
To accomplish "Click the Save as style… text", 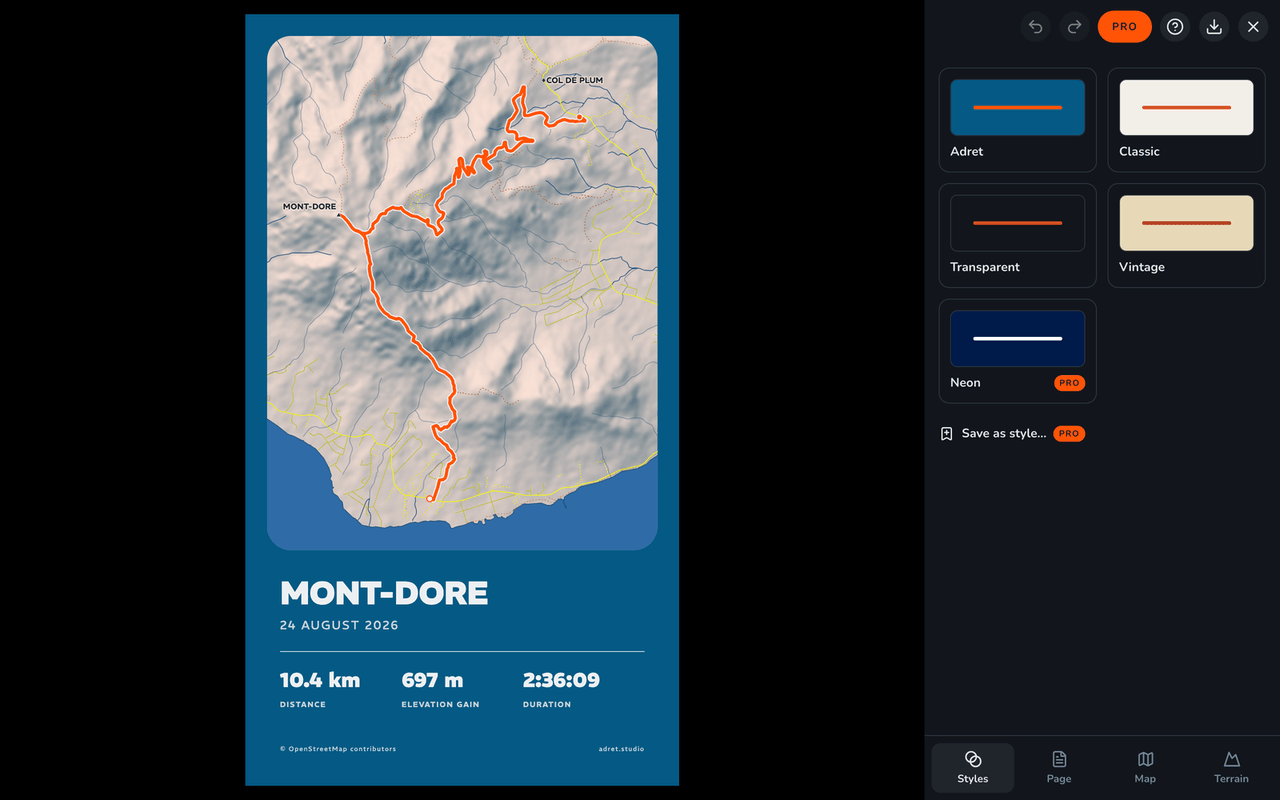I will 1004,434.
